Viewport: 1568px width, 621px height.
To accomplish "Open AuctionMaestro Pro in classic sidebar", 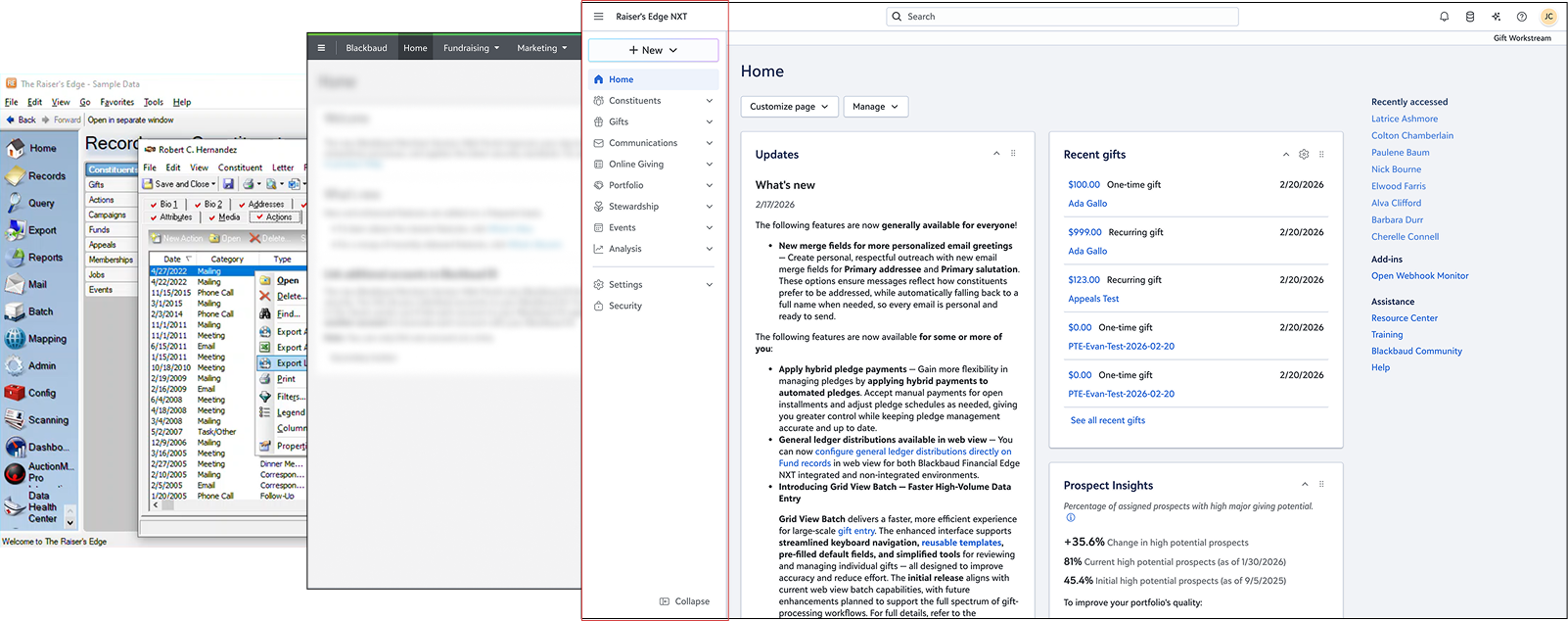I will (x=38, y=472).
